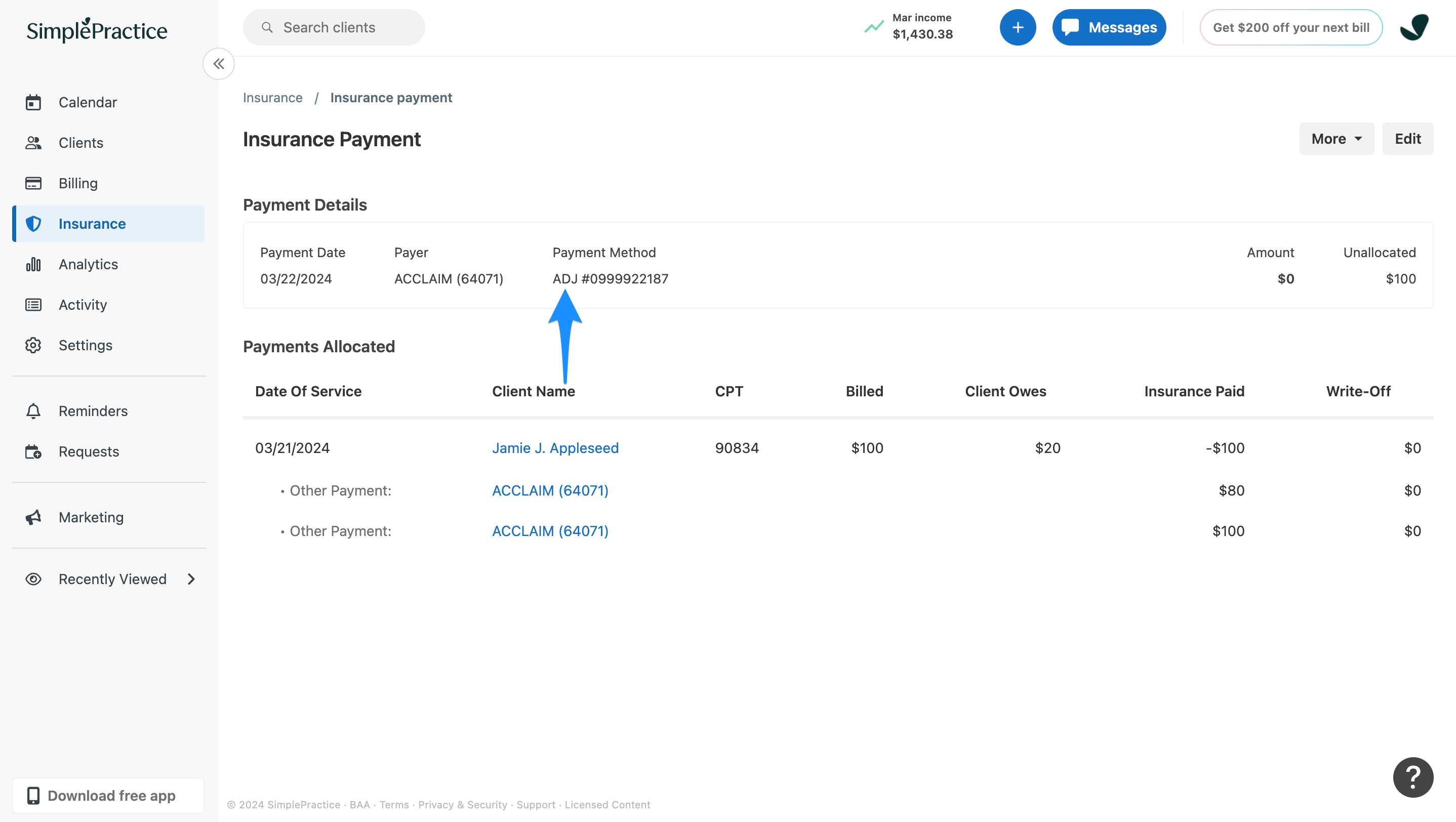
Task: Open the Support footer link
Action: pyautogui.click(x=536, y=804)
